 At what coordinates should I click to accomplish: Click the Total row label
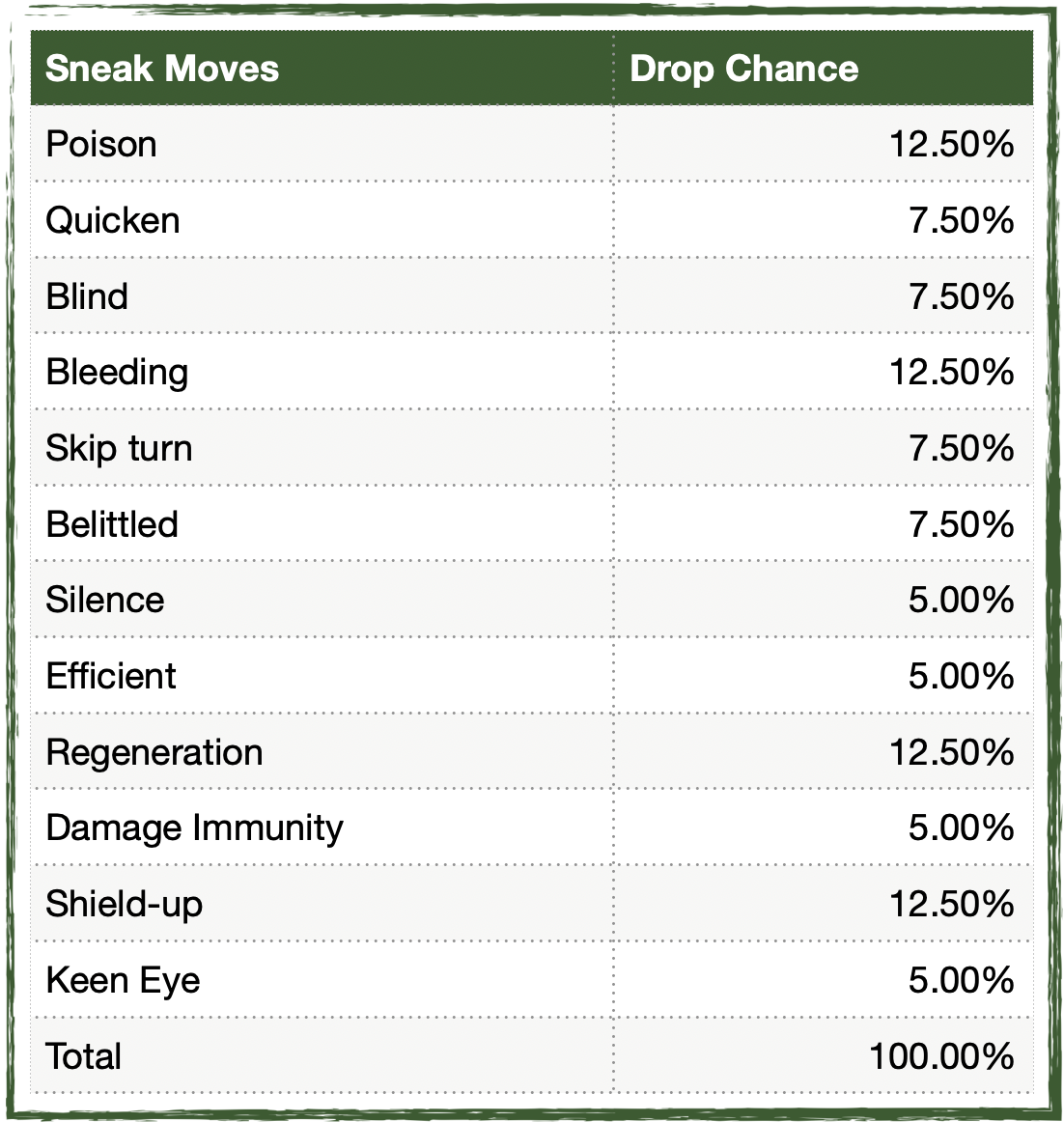coord(84,1056)
